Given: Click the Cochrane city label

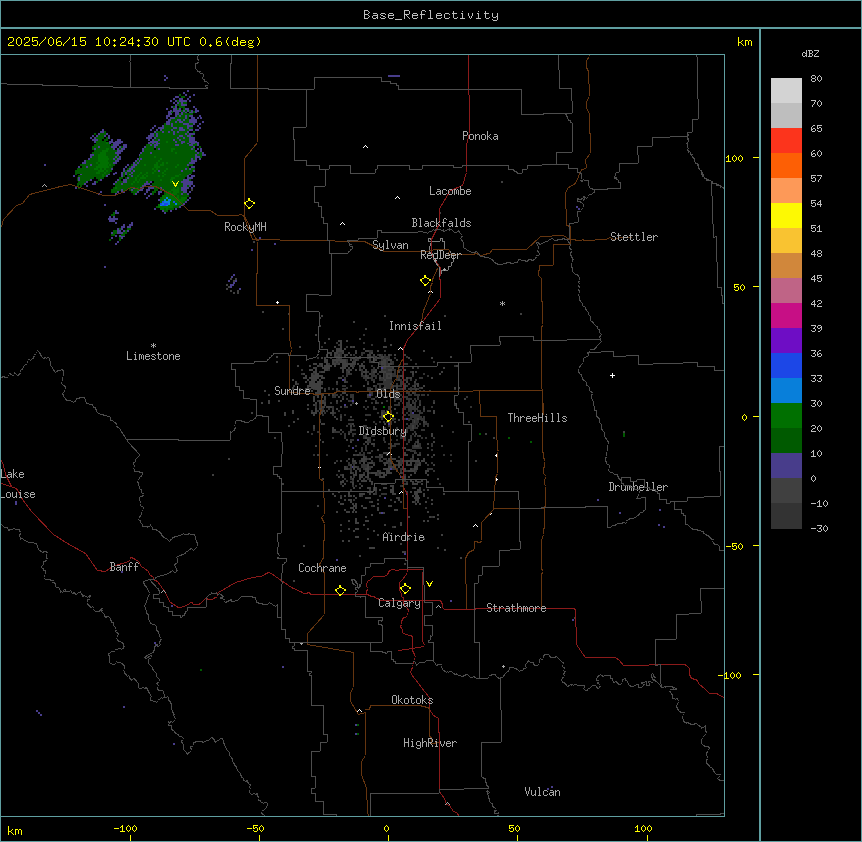Looking at the screenshot, I should (x=322, y=568).
